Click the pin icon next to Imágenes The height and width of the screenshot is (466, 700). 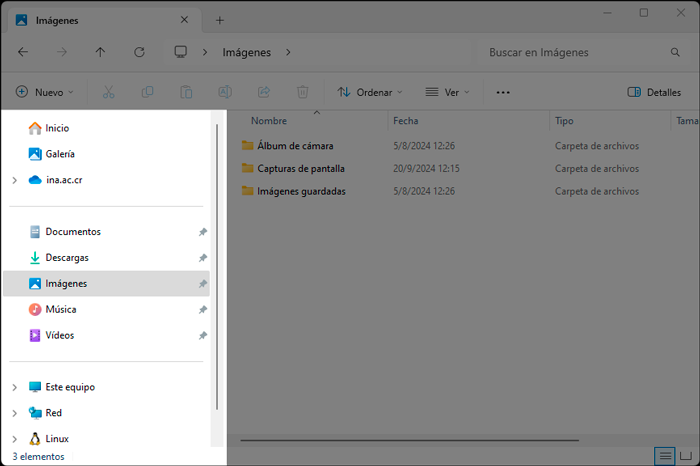(203, 284)
